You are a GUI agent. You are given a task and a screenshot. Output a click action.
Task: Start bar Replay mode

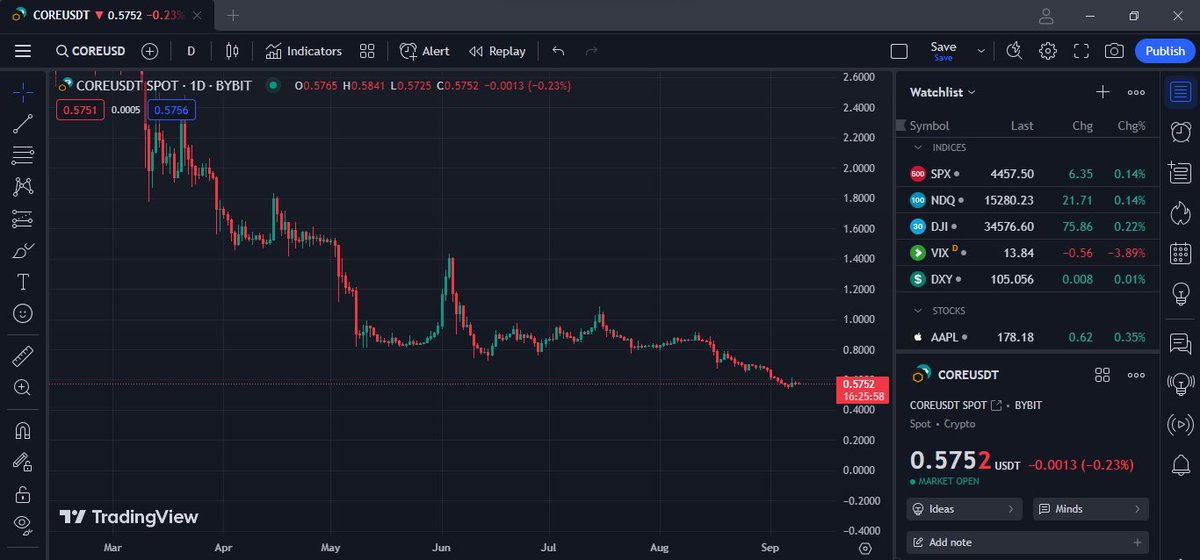click(497, 51)
